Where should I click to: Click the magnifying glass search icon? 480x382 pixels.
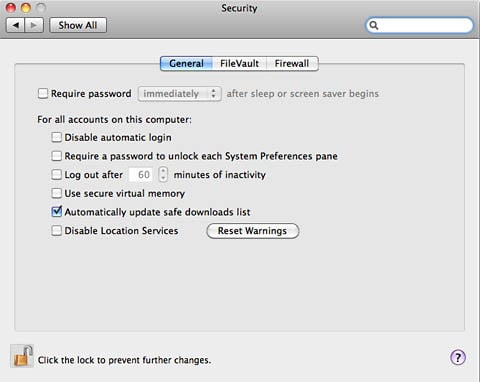point(374,25)
